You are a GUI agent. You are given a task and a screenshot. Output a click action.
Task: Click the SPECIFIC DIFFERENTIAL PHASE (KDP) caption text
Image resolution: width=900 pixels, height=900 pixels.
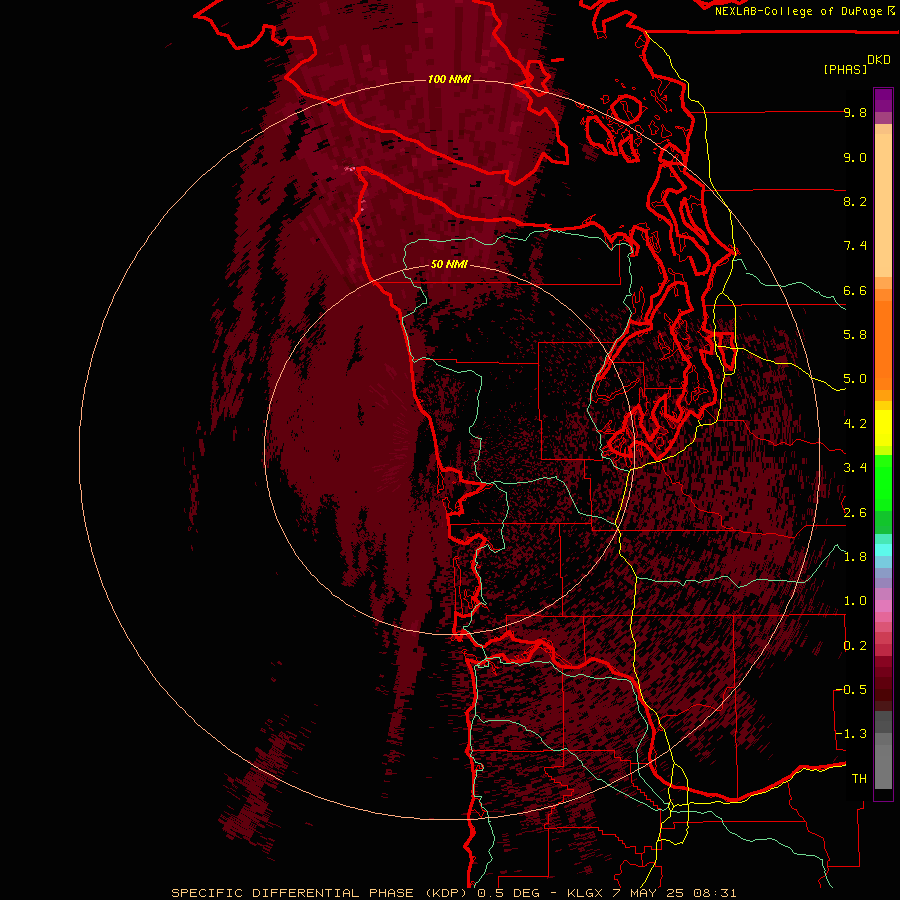319,893
